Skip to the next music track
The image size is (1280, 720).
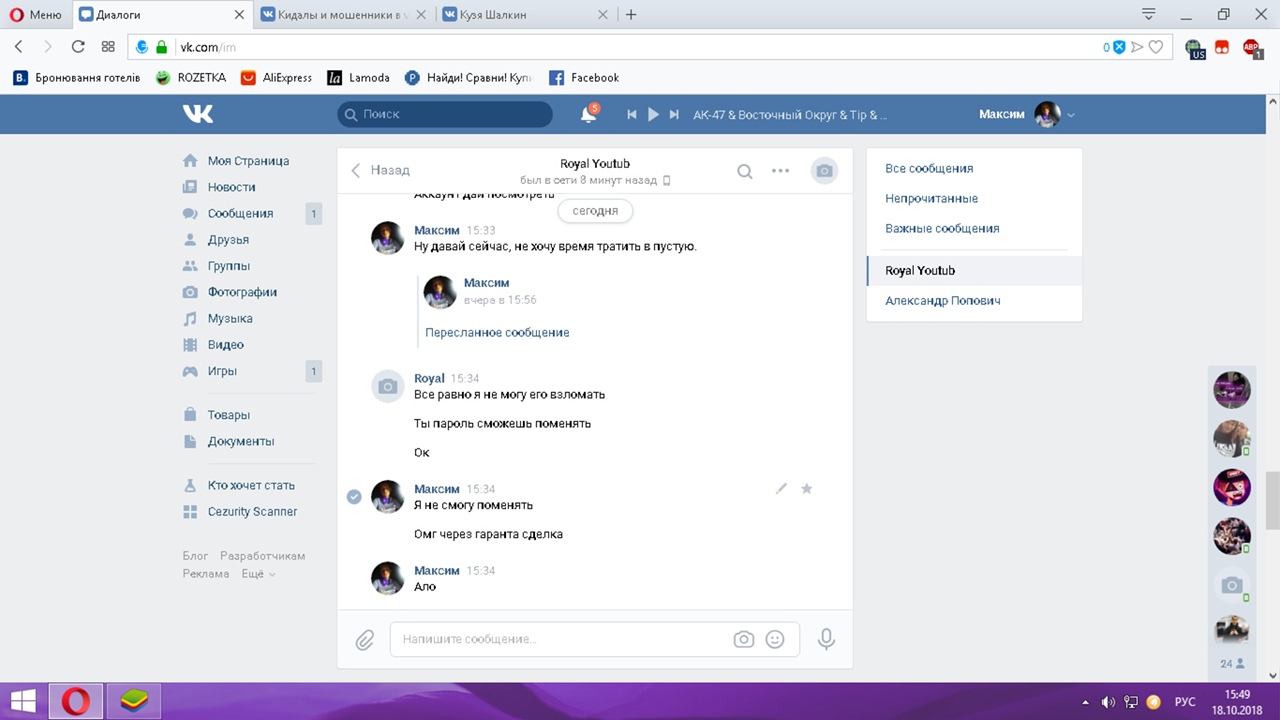tap(675, 115)
